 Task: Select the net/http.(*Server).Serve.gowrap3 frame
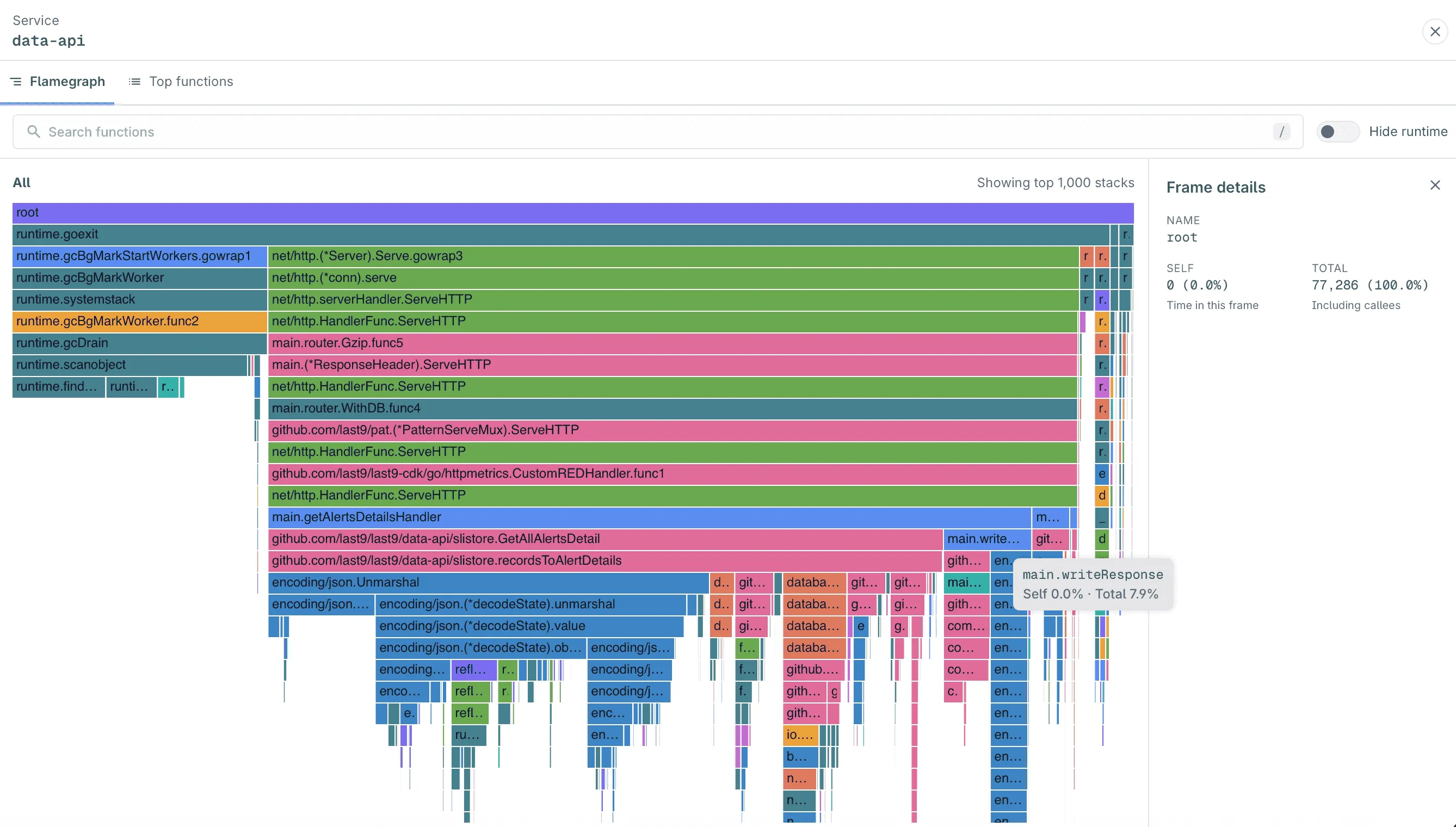[x=673, y=256]
